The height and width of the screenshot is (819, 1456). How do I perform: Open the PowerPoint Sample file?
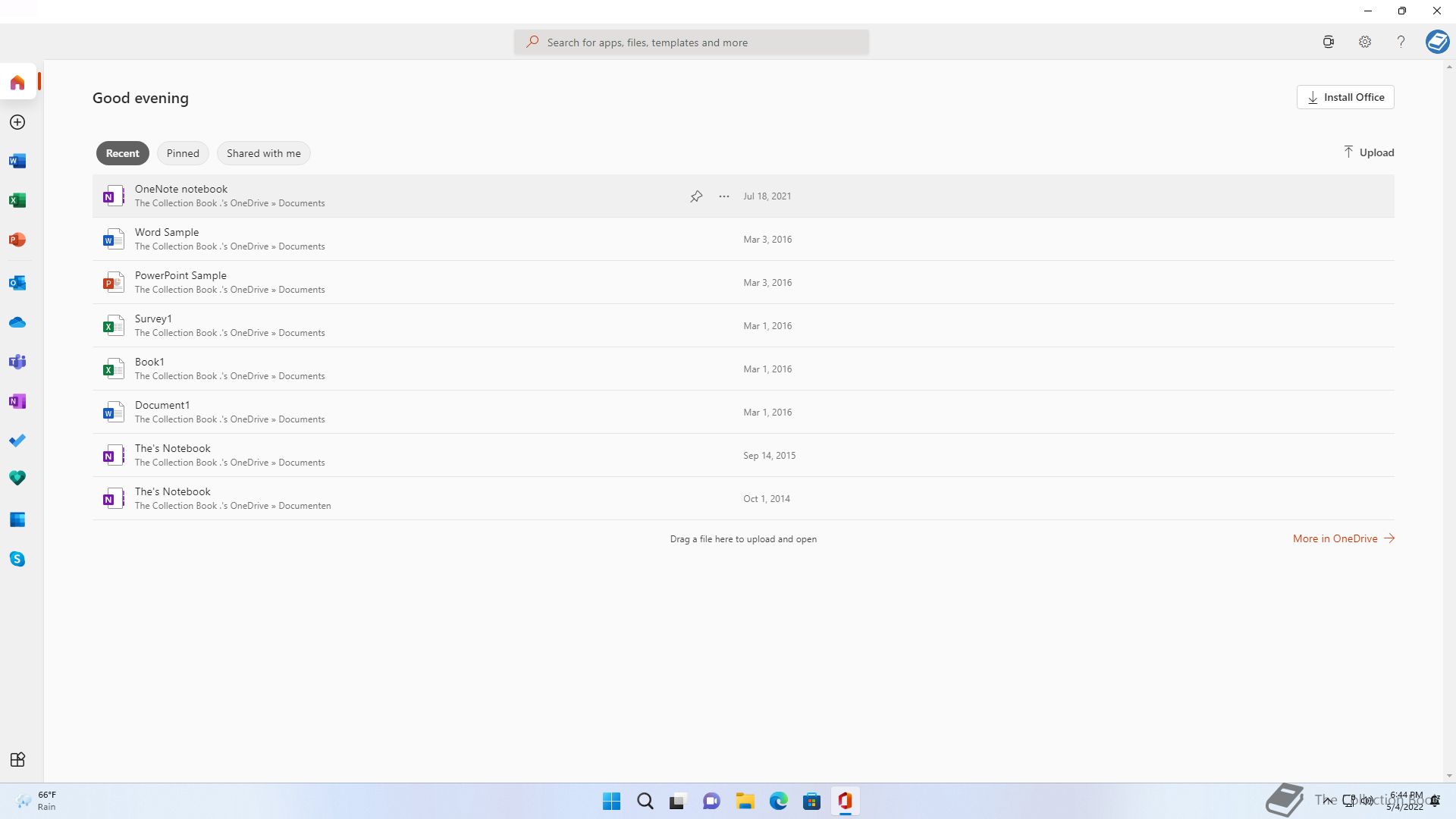coord(743,282)
